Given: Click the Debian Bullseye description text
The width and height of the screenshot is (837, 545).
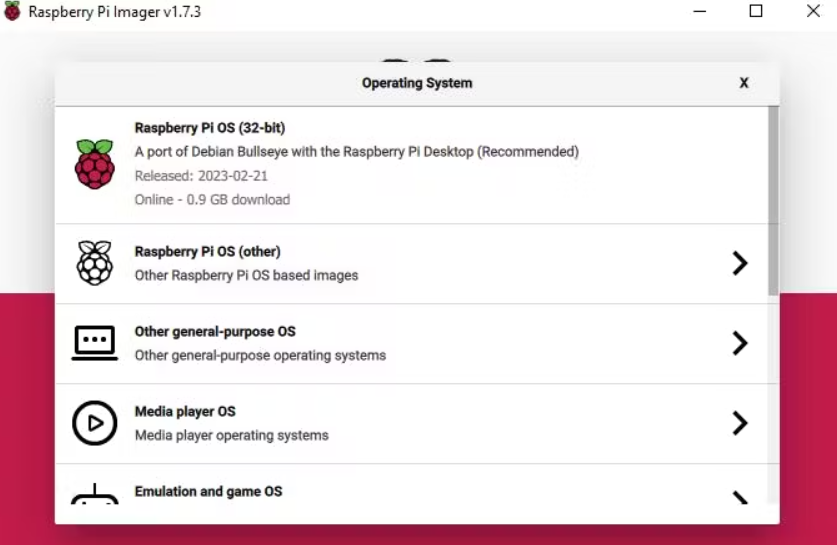Looking at the screenshot, I should coord(357,152).
